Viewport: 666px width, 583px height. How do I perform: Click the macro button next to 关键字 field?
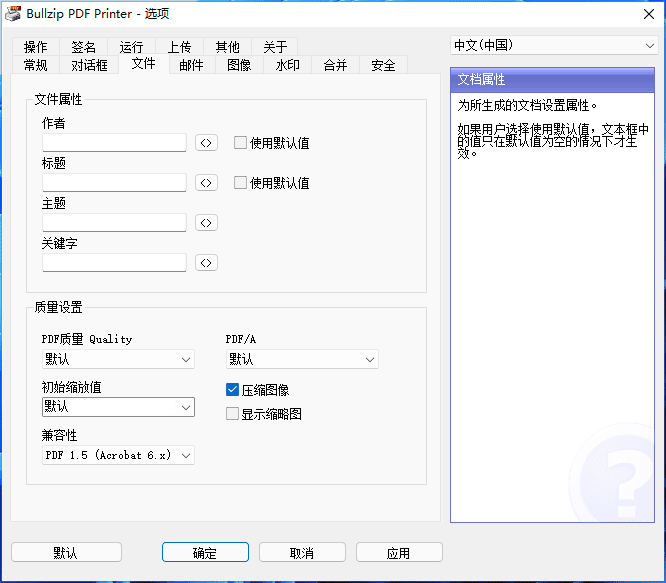205,263
